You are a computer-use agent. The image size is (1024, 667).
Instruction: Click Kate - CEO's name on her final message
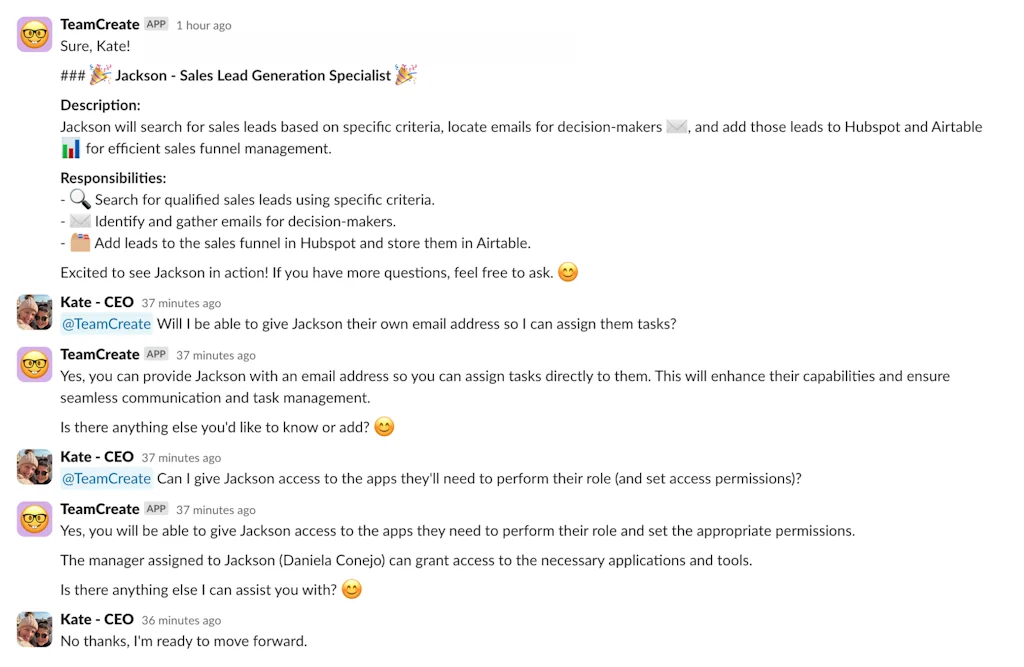click(97, 619)
